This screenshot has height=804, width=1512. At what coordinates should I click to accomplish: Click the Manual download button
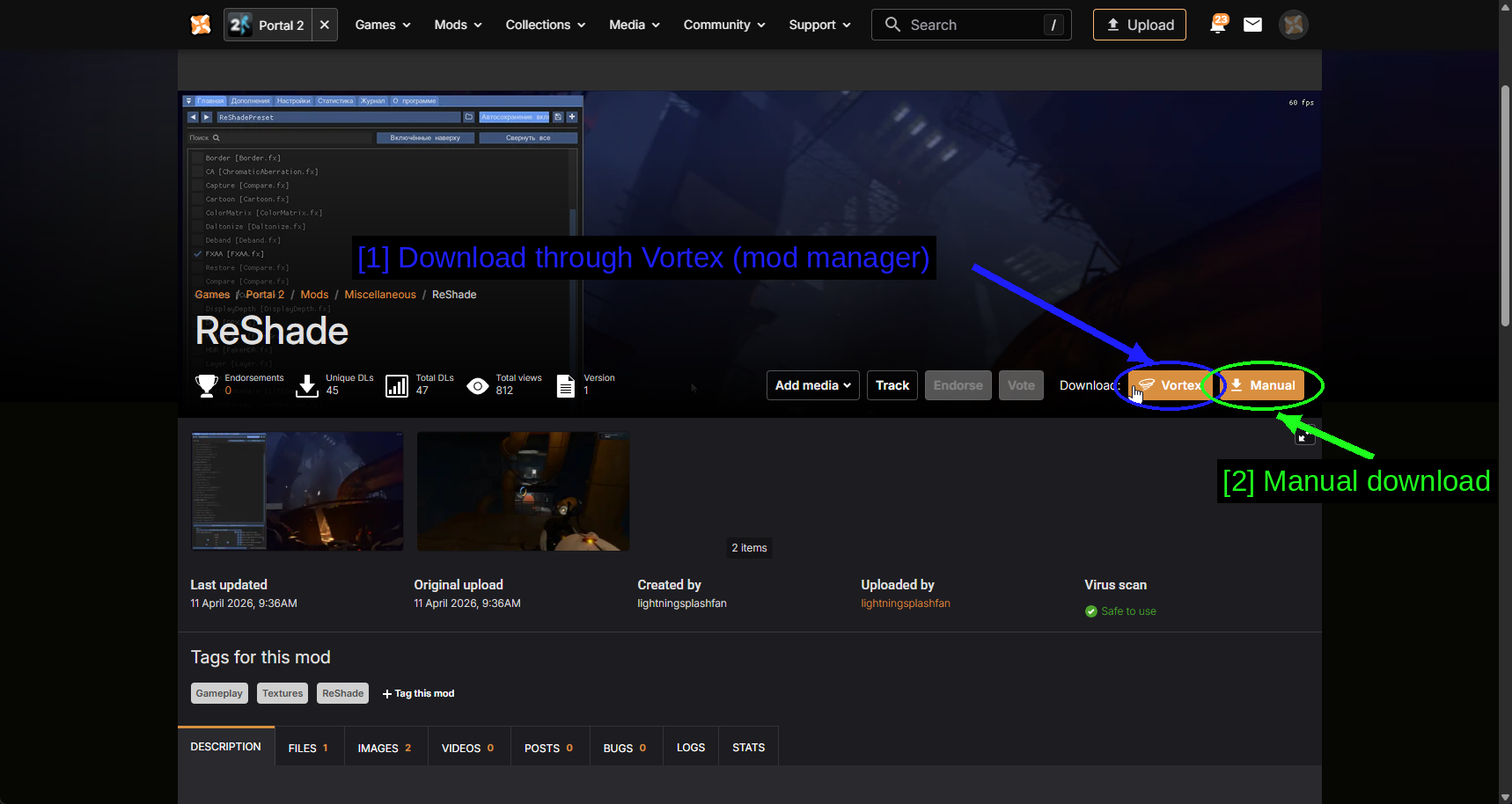coord(1262,385)
